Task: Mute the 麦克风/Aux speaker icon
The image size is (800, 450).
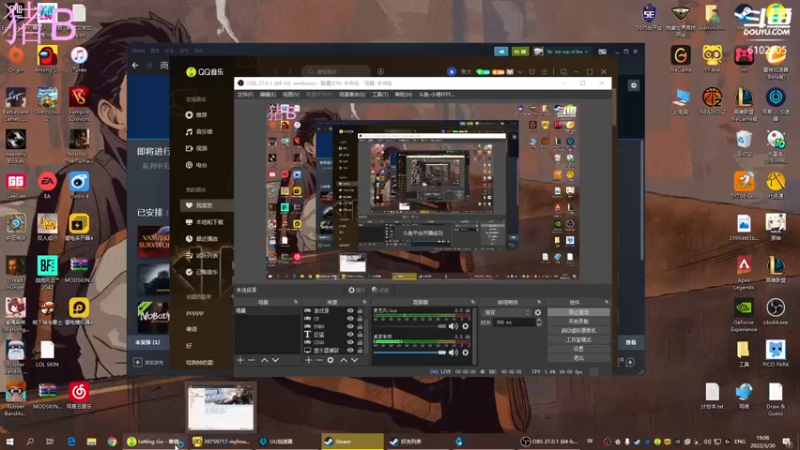Action: click(453, 326)
